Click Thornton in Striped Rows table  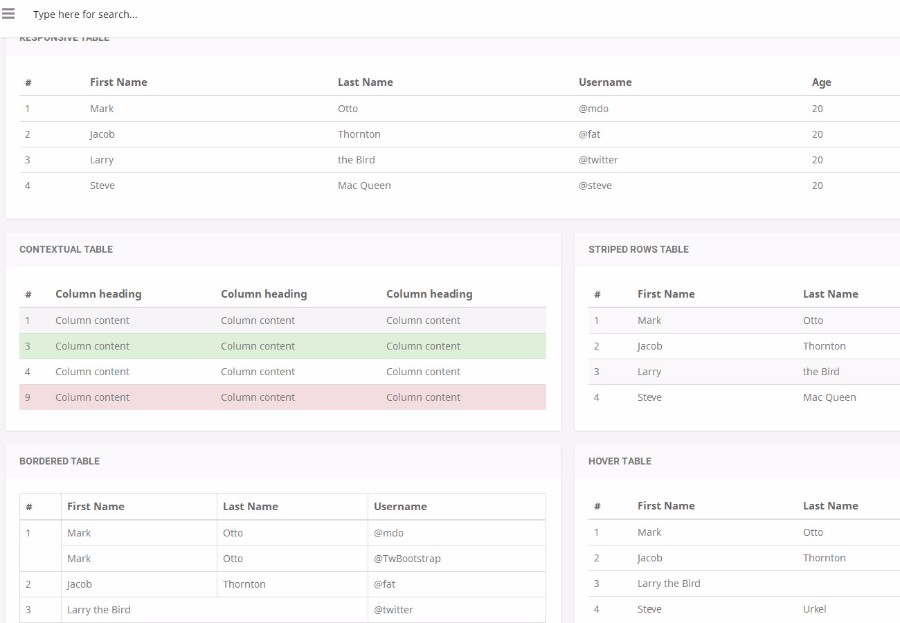pos(824,346)
